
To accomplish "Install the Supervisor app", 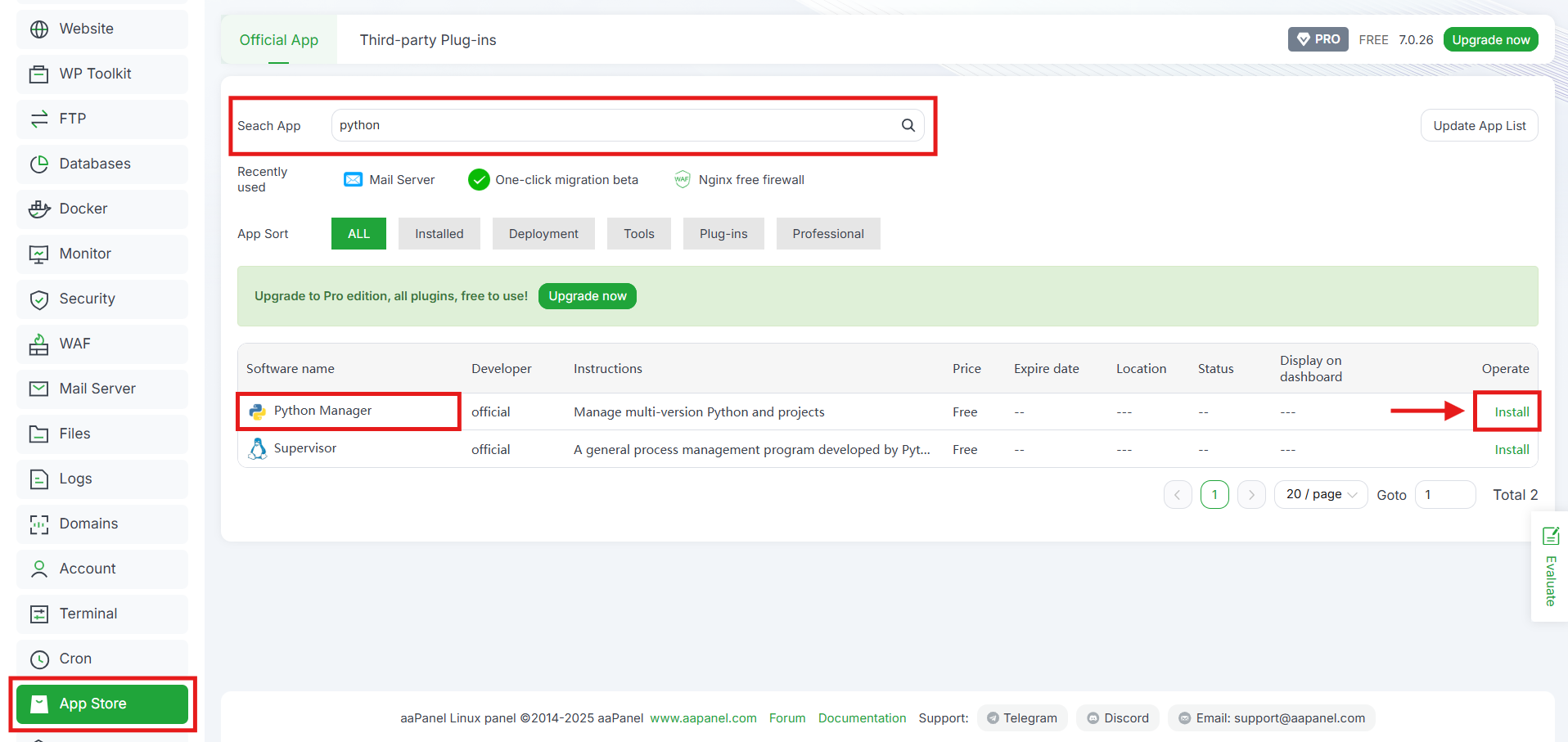I will click(x=1512, y=450).
